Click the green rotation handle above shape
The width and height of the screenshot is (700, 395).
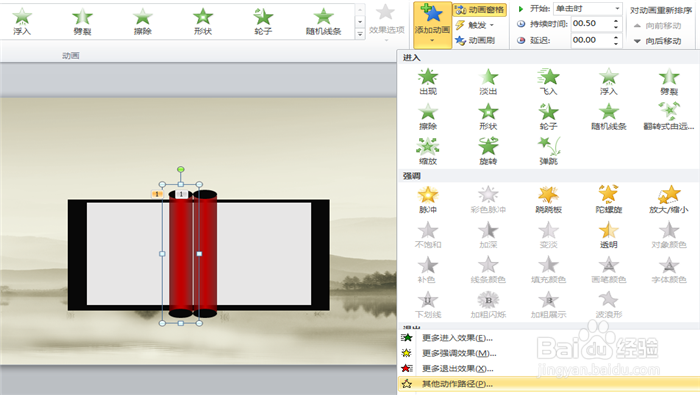pyautogui.click(x=181, y=170)
